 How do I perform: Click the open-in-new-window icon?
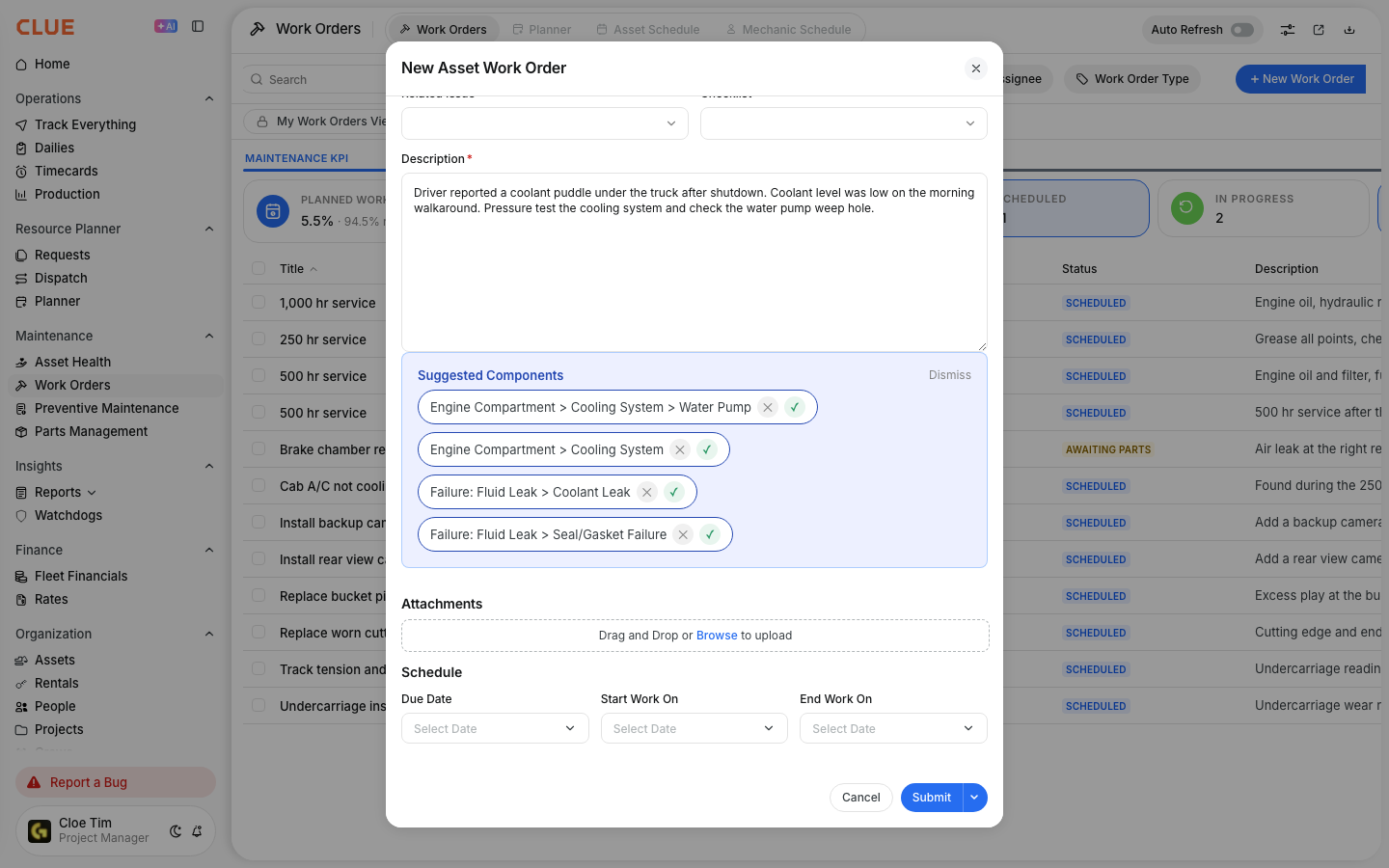tap(1319, 30)
